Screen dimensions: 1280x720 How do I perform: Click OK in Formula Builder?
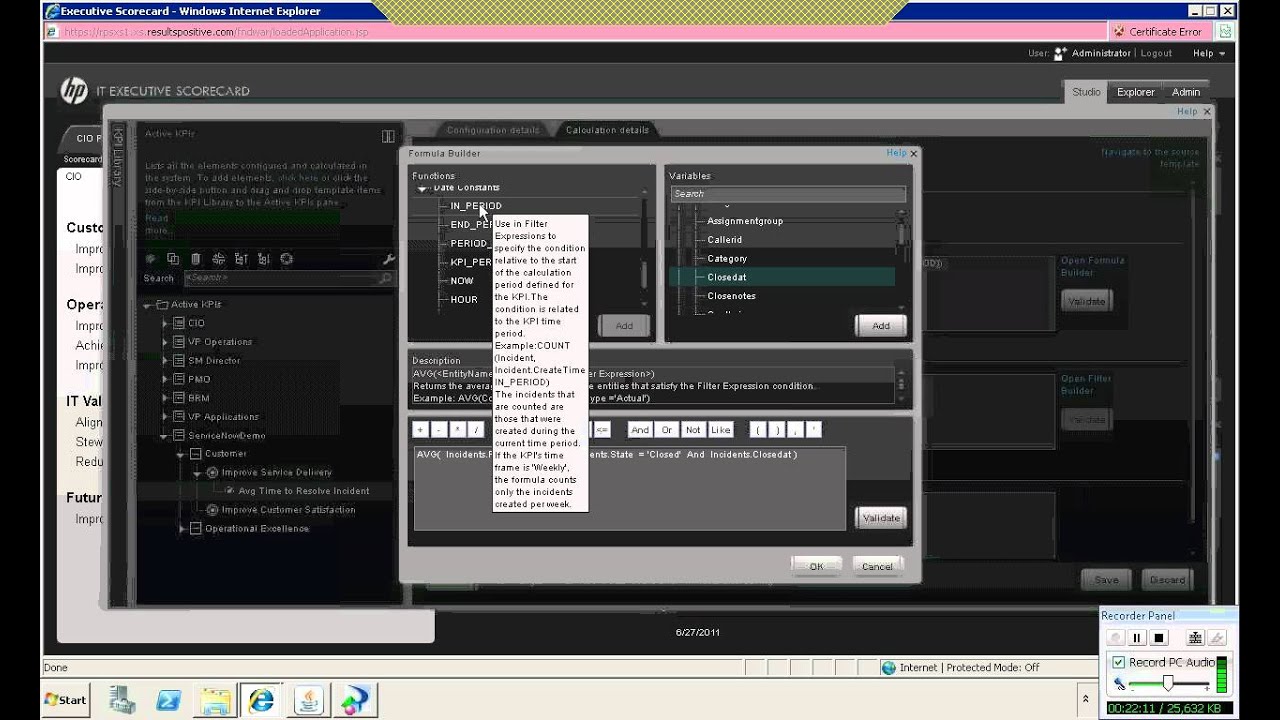click(816, 566)
